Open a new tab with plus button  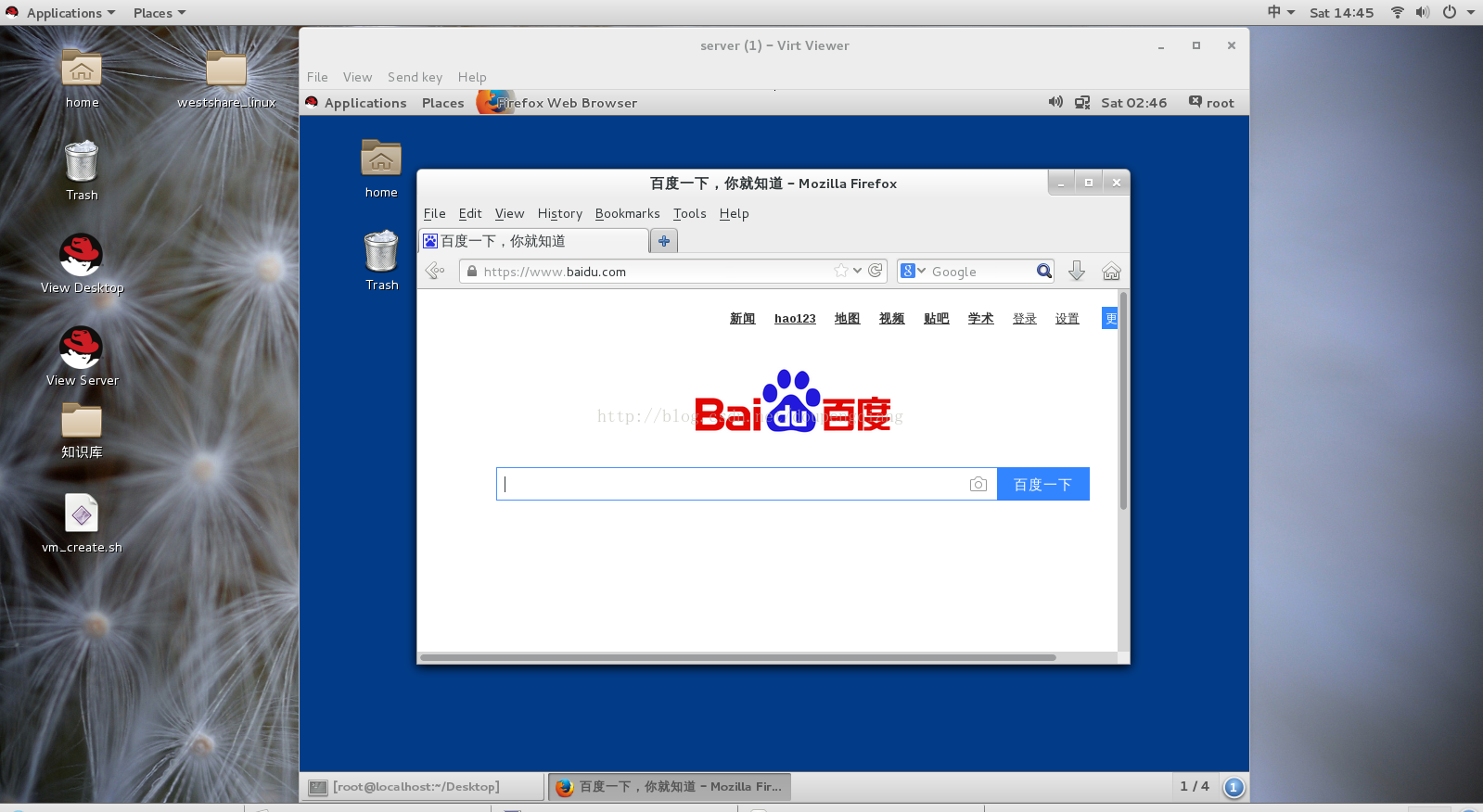pos(664,241)
